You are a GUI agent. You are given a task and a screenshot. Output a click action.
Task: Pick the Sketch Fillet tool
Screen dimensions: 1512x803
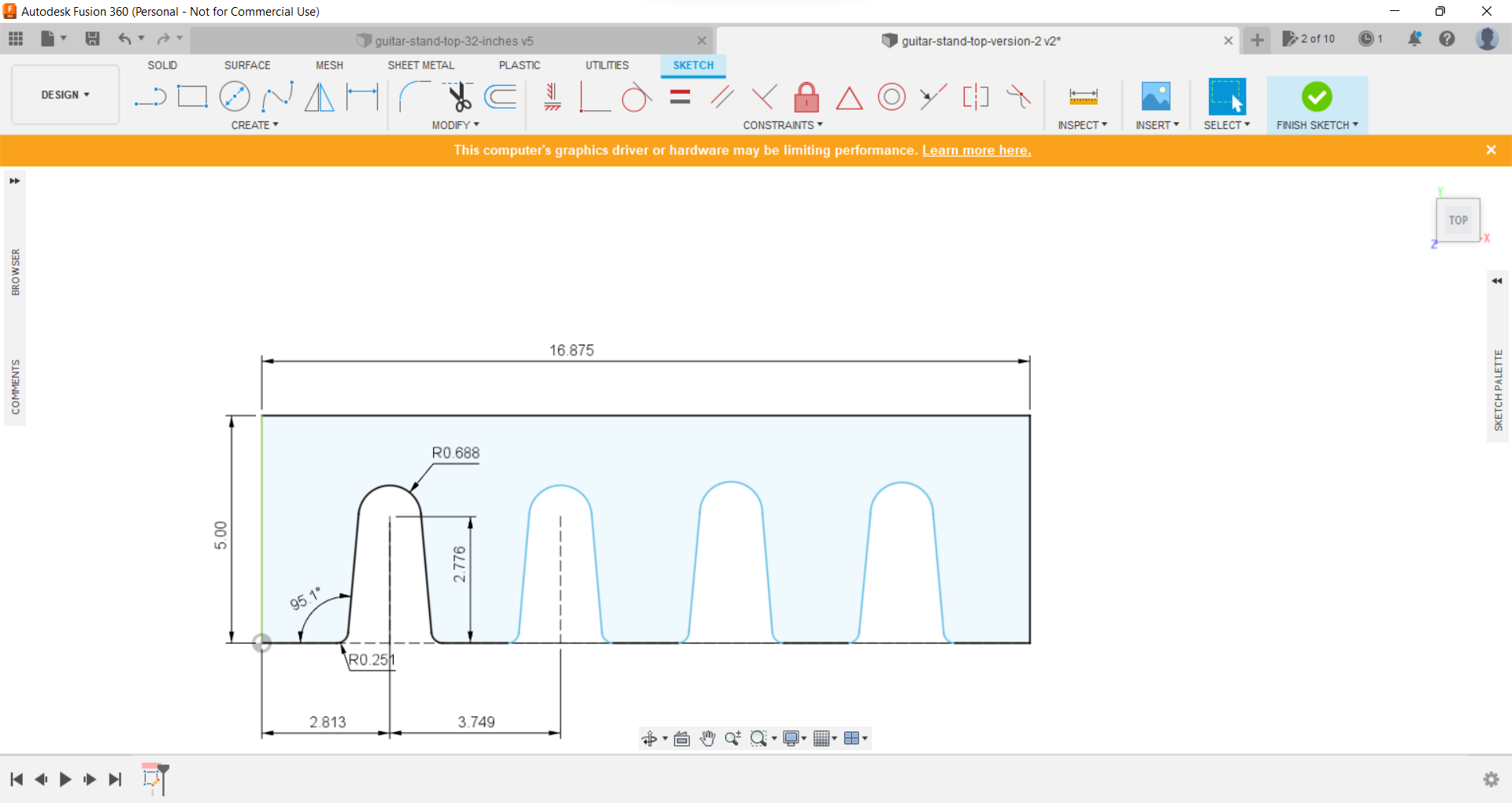413,96
